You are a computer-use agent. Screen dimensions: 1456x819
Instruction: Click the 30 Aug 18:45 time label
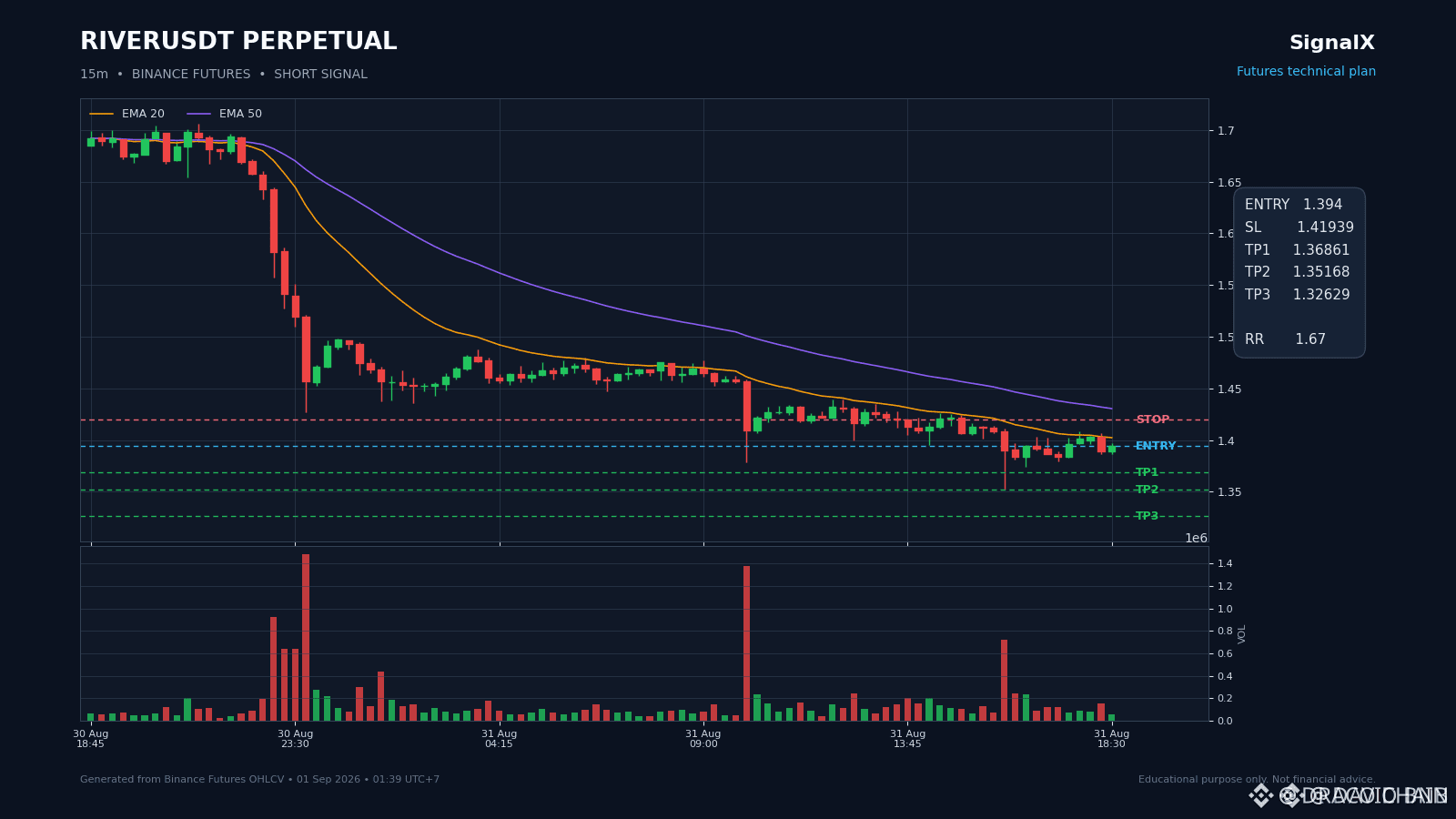click(90, 739)
